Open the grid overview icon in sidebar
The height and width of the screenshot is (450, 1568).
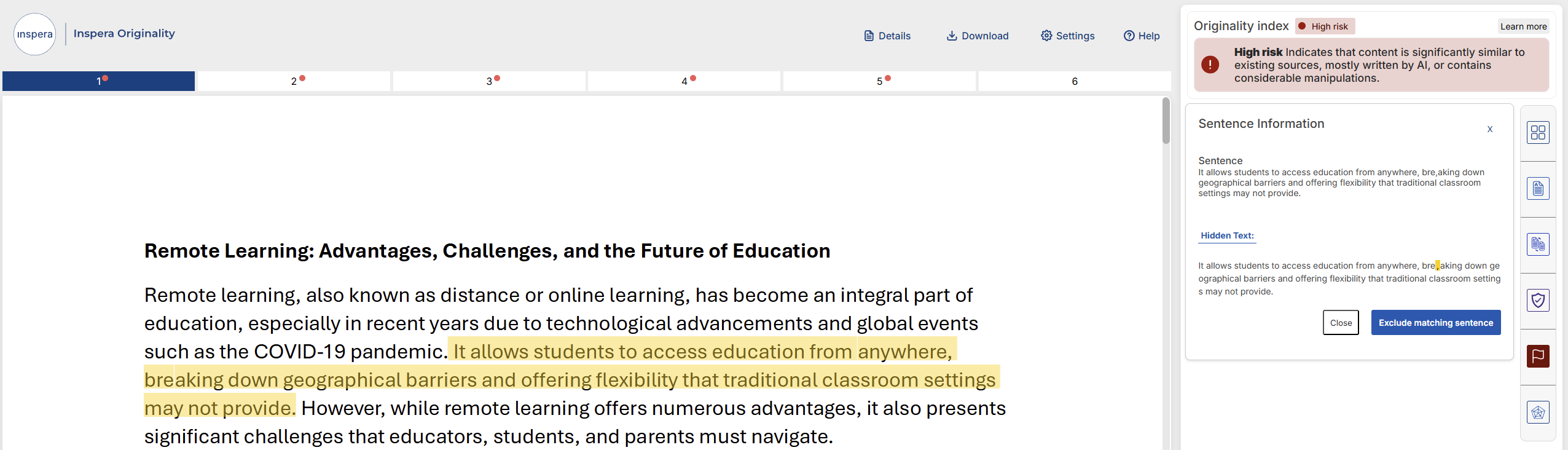pyautogui.click(x=1538, y=133)
